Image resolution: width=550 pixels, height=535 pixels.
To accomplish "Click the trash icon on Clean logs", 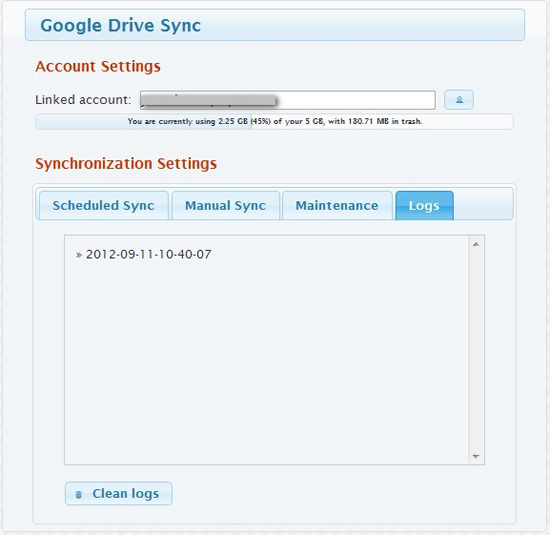I will (x=79, y=494).
